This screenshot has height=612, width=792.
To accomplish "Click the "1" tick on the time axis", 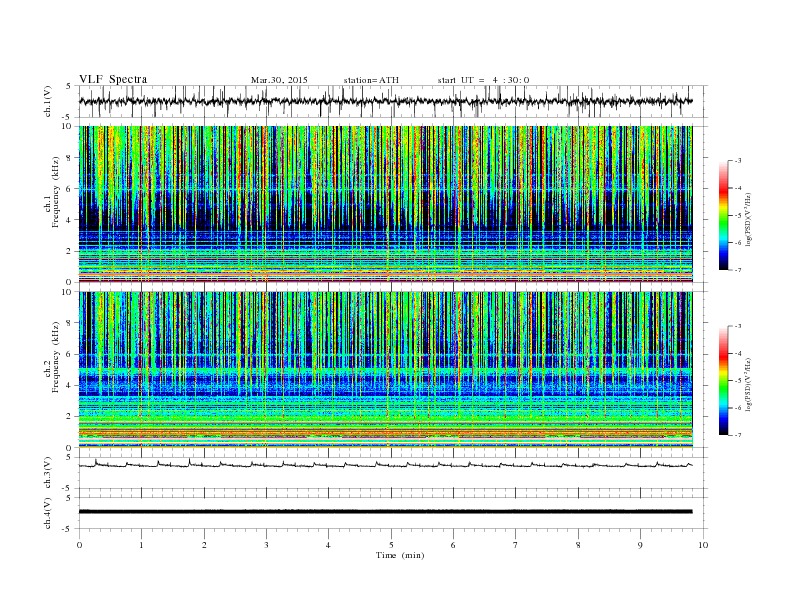I will (141, 545).
